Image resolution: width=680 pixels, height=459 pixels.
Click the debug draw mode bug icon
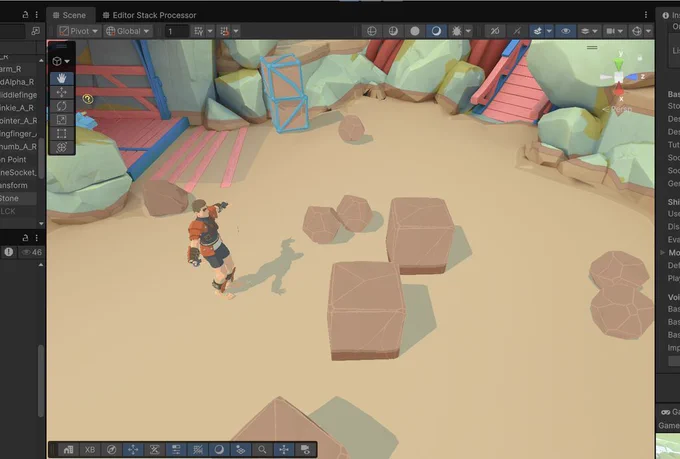456,31
